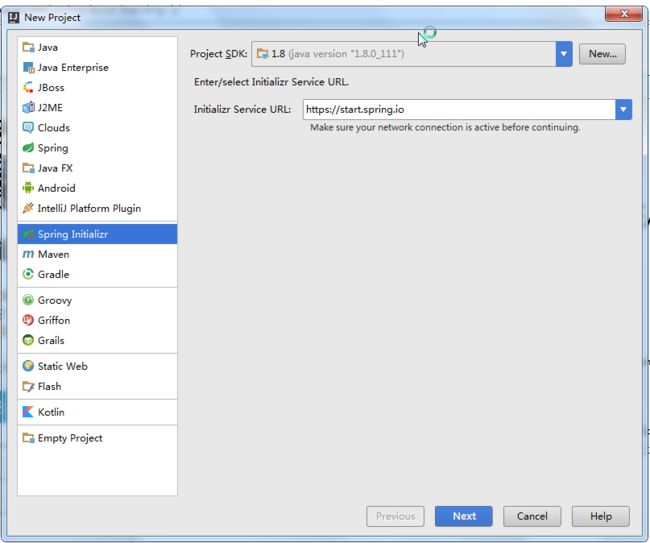
Task: Pick J2ME in the project list
Action: (x=97, y=107)
